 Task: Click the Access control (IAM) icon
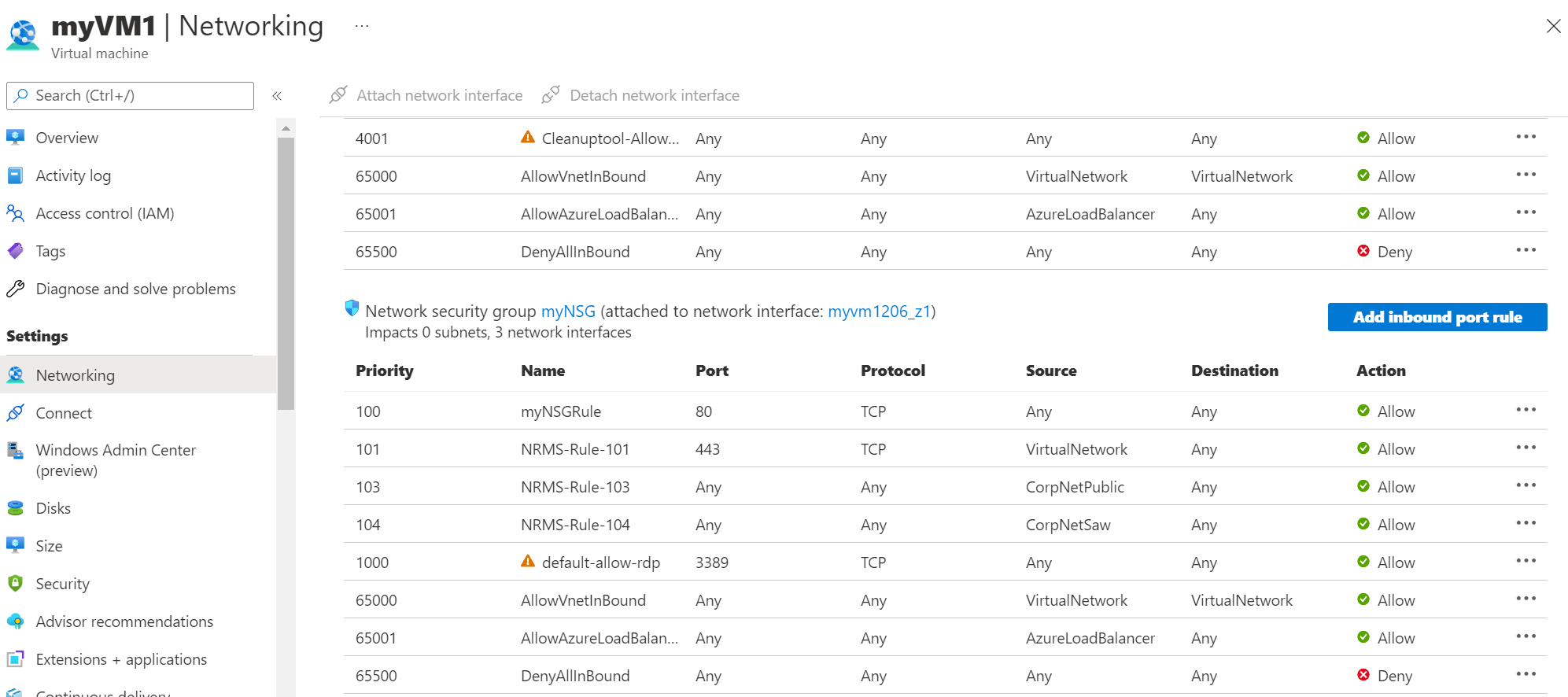point(15,213)
